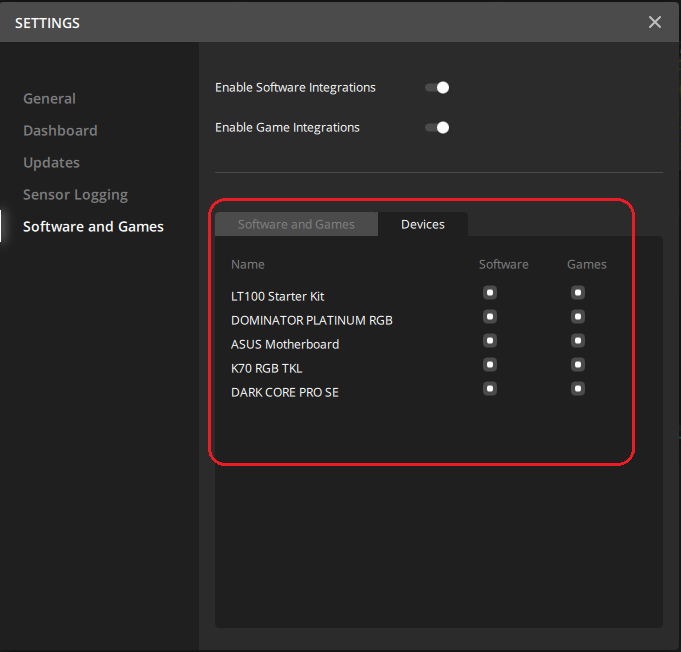Viewport: 681px width, 652px height.
Task: Open the General settings section
Action: (49, 99)
